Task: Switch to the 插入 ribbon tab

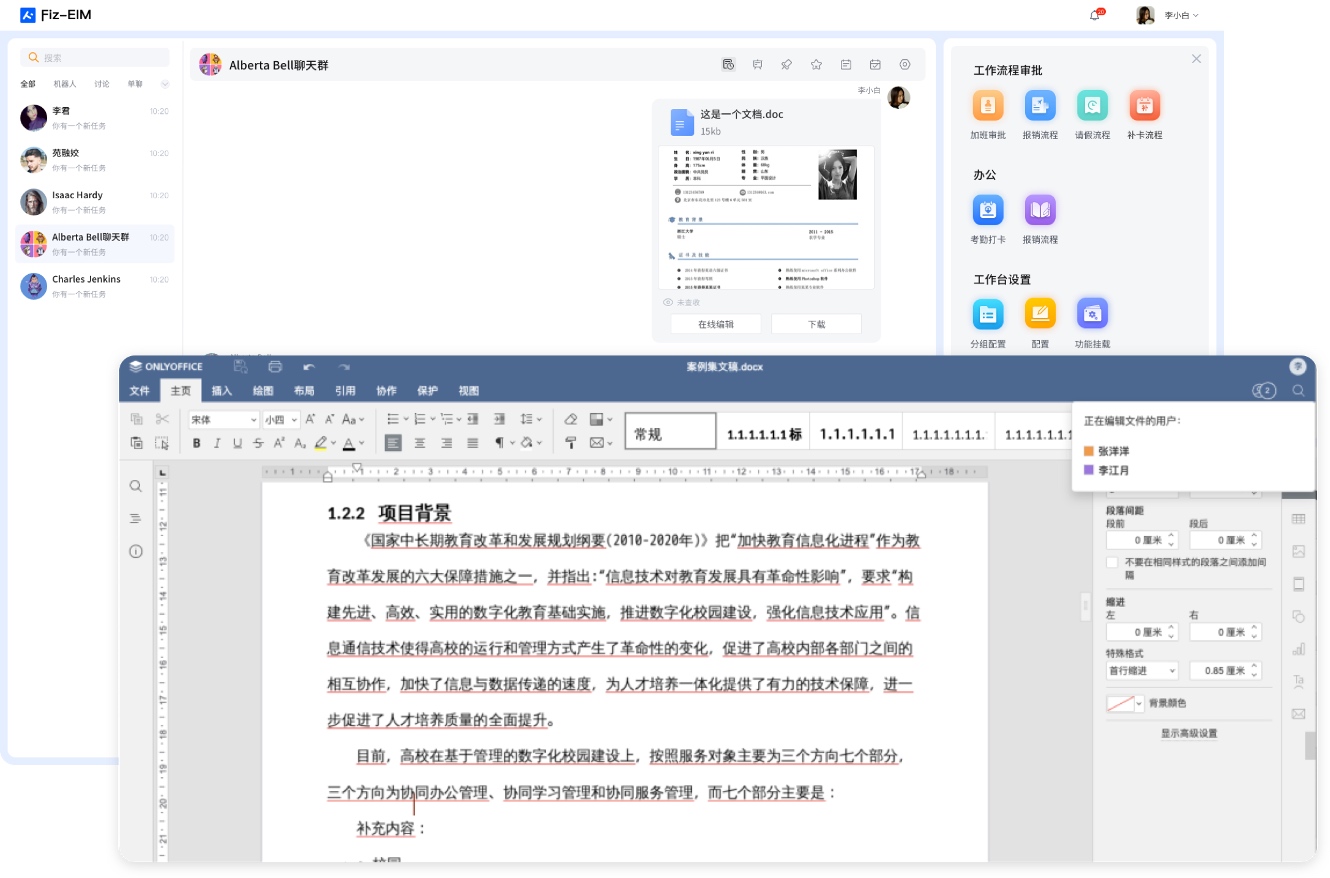Action: click(x=222, y=391)
